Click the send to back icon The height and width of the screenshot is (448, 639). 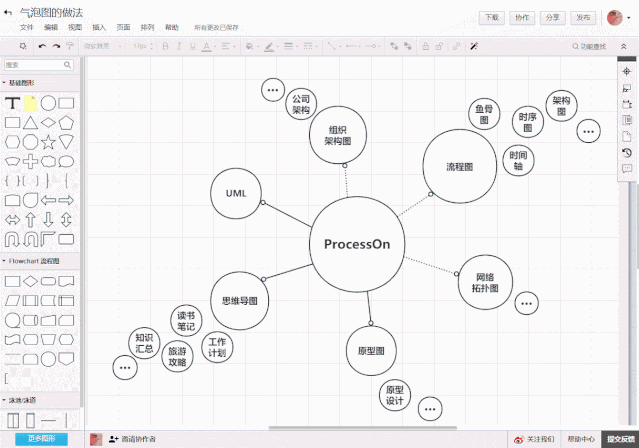pyautogui.click(x=408, y=46)
